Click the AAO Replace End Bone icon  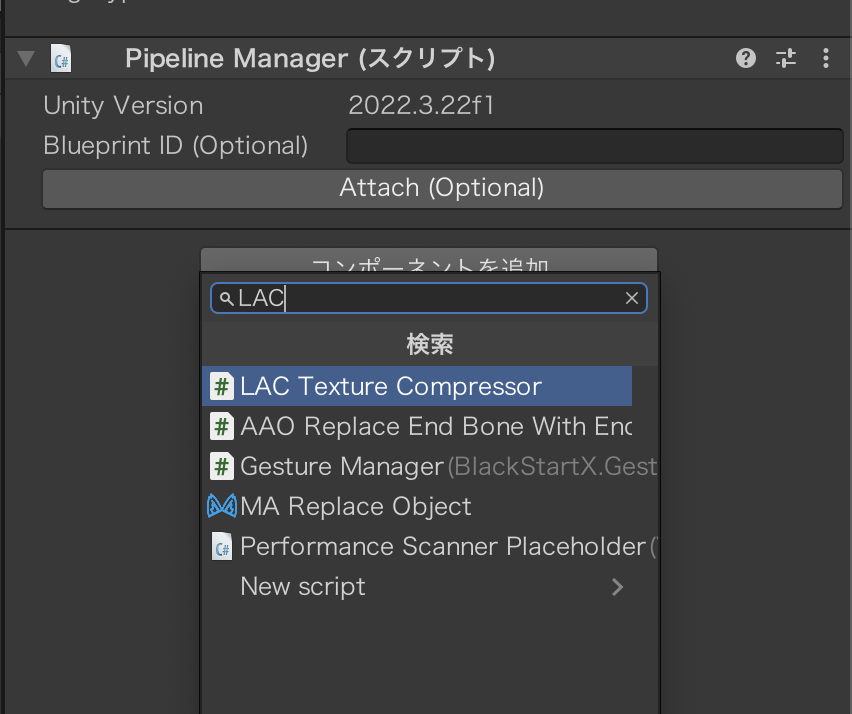(x=222, y=427)
